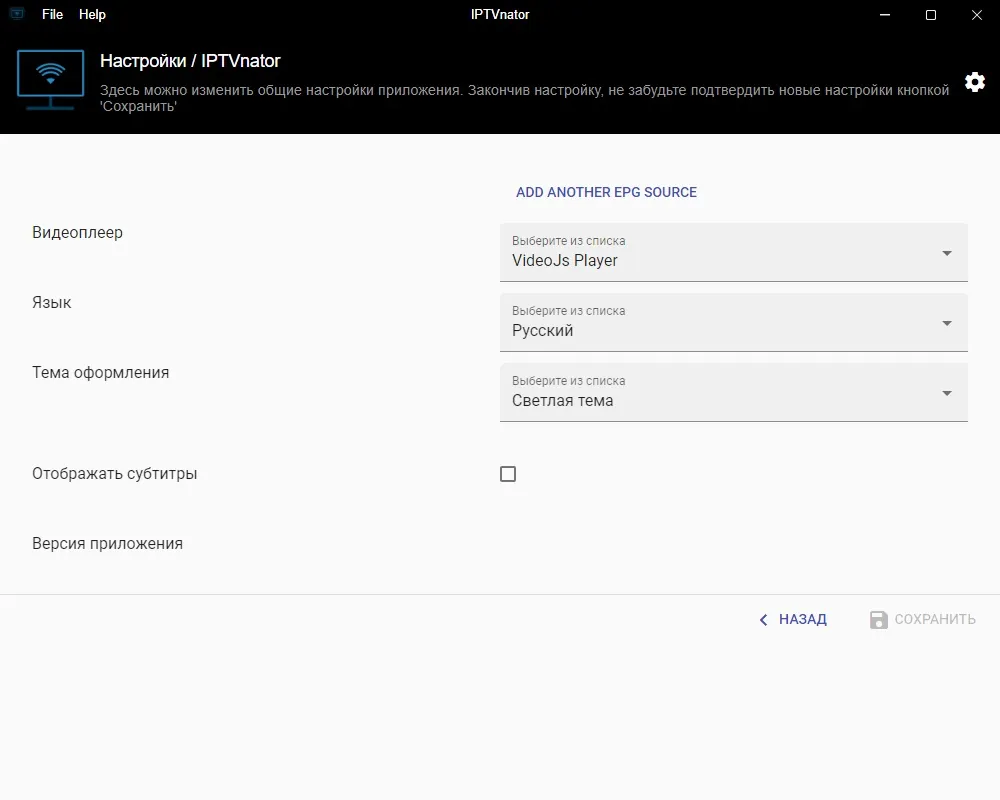Open the theme dropdown showing Светлая тема

[733, 392]
